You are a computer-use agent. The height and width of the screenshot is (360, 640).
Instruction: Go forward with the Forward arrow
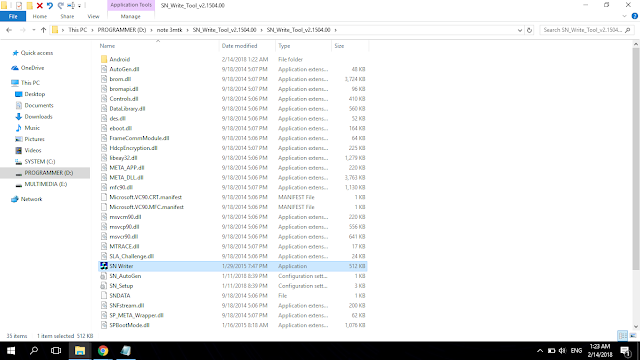pyautogui.click(x=22, y=30)
